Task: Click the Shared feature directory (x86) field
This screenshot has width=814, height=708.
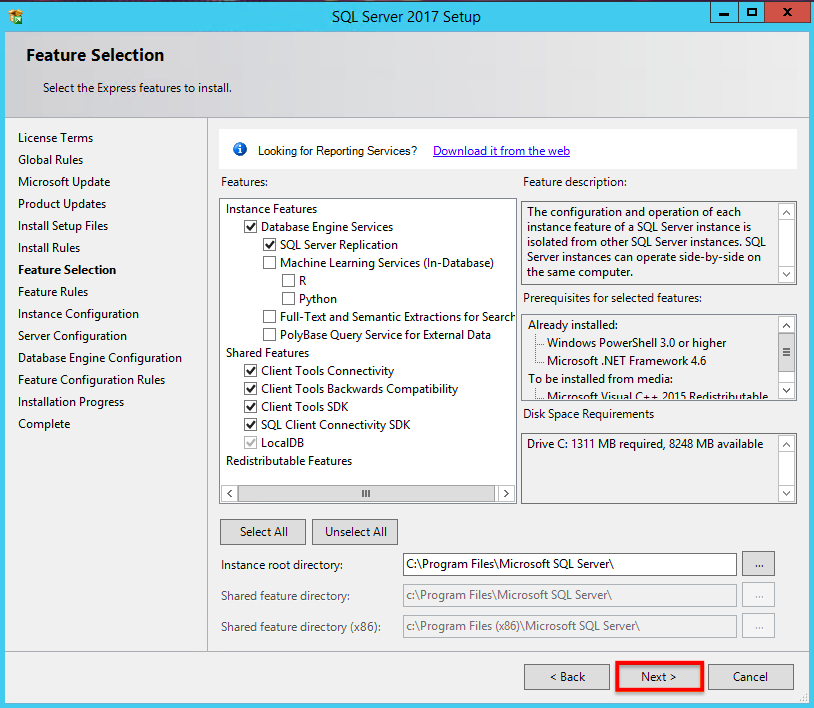Action: tap(569, 626)
